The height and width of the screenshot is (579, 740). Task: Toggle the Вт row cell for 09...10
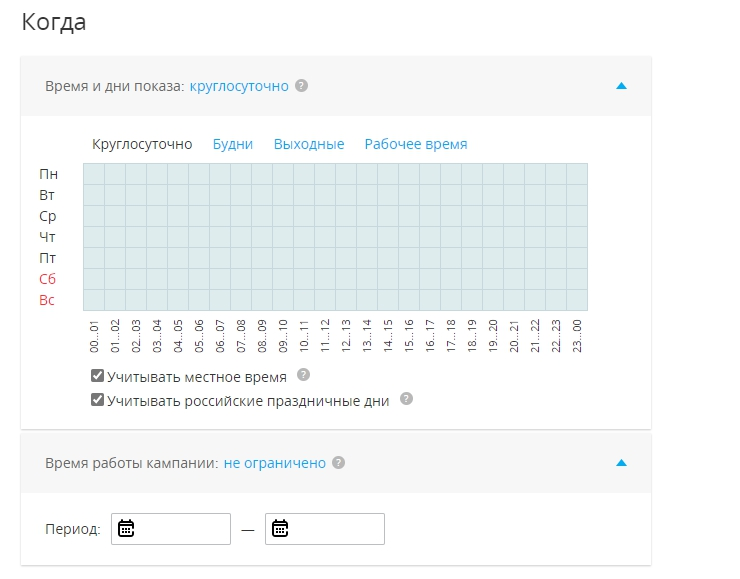(x=283, y=195)
